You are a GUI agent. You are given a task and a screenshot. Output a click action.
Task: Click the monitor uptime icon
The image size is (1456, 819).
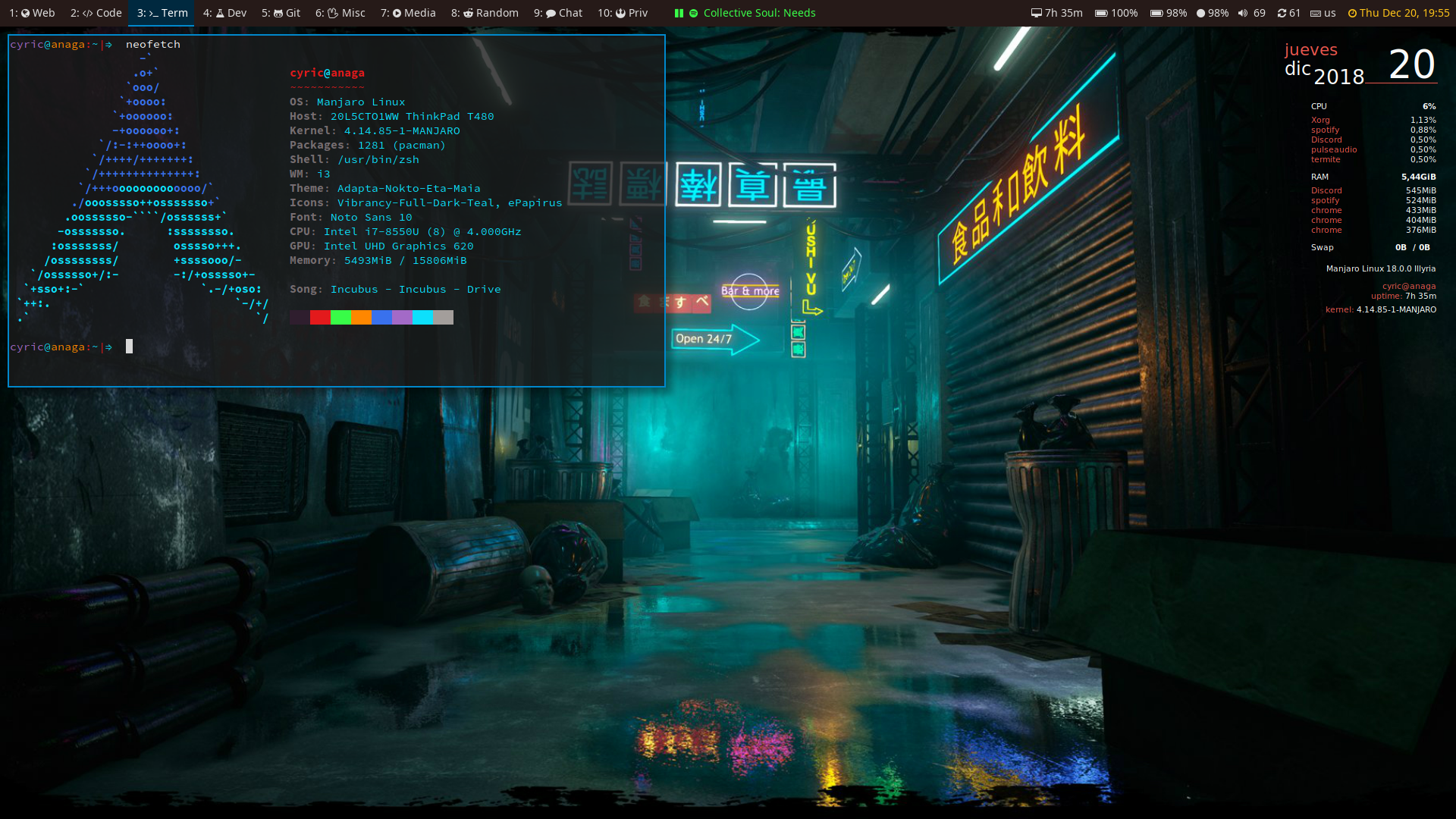(x=1037, y=13)
